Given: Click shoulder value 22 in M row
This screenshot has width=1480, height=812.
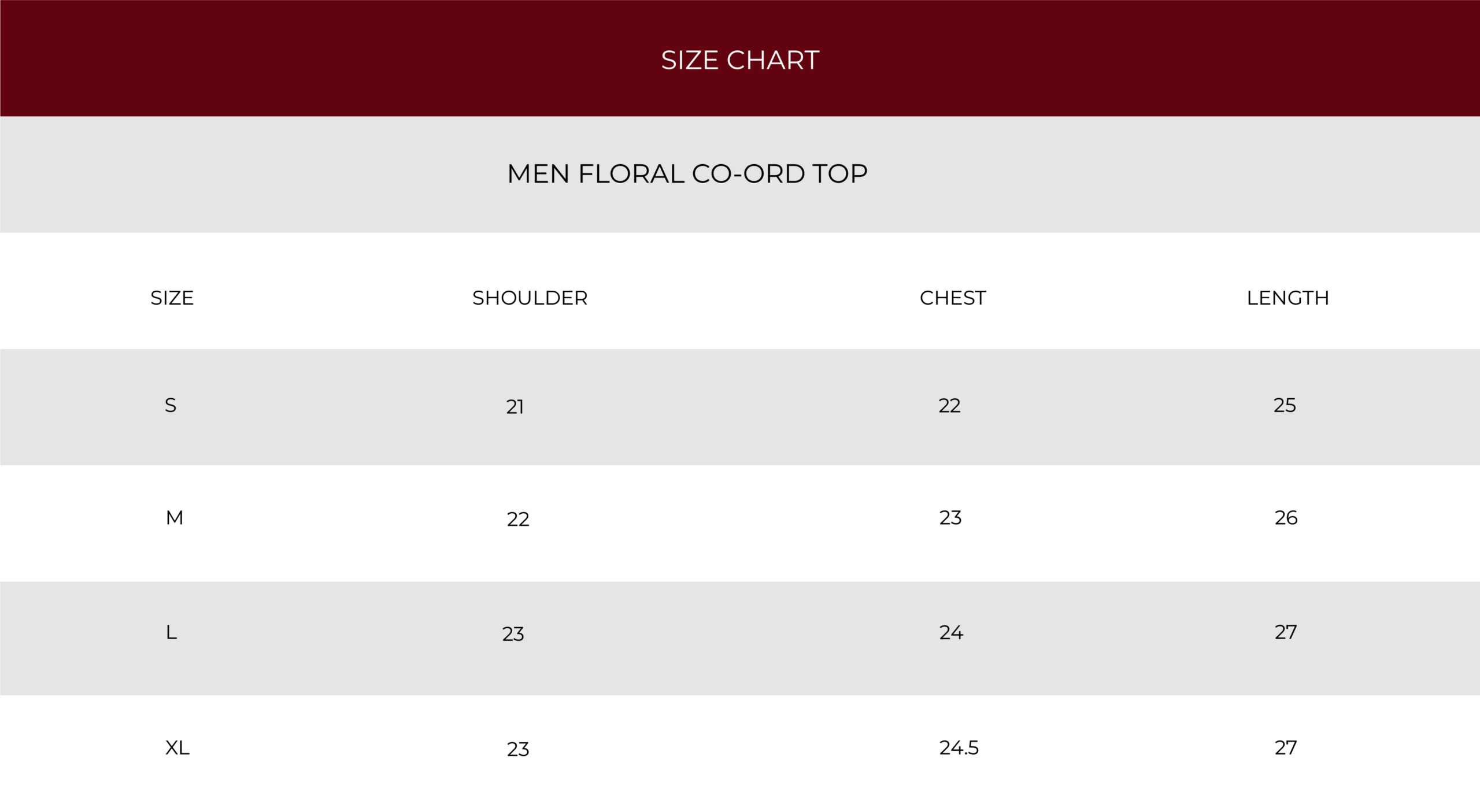Looking at the screenshot, I should tap(518, 519).
